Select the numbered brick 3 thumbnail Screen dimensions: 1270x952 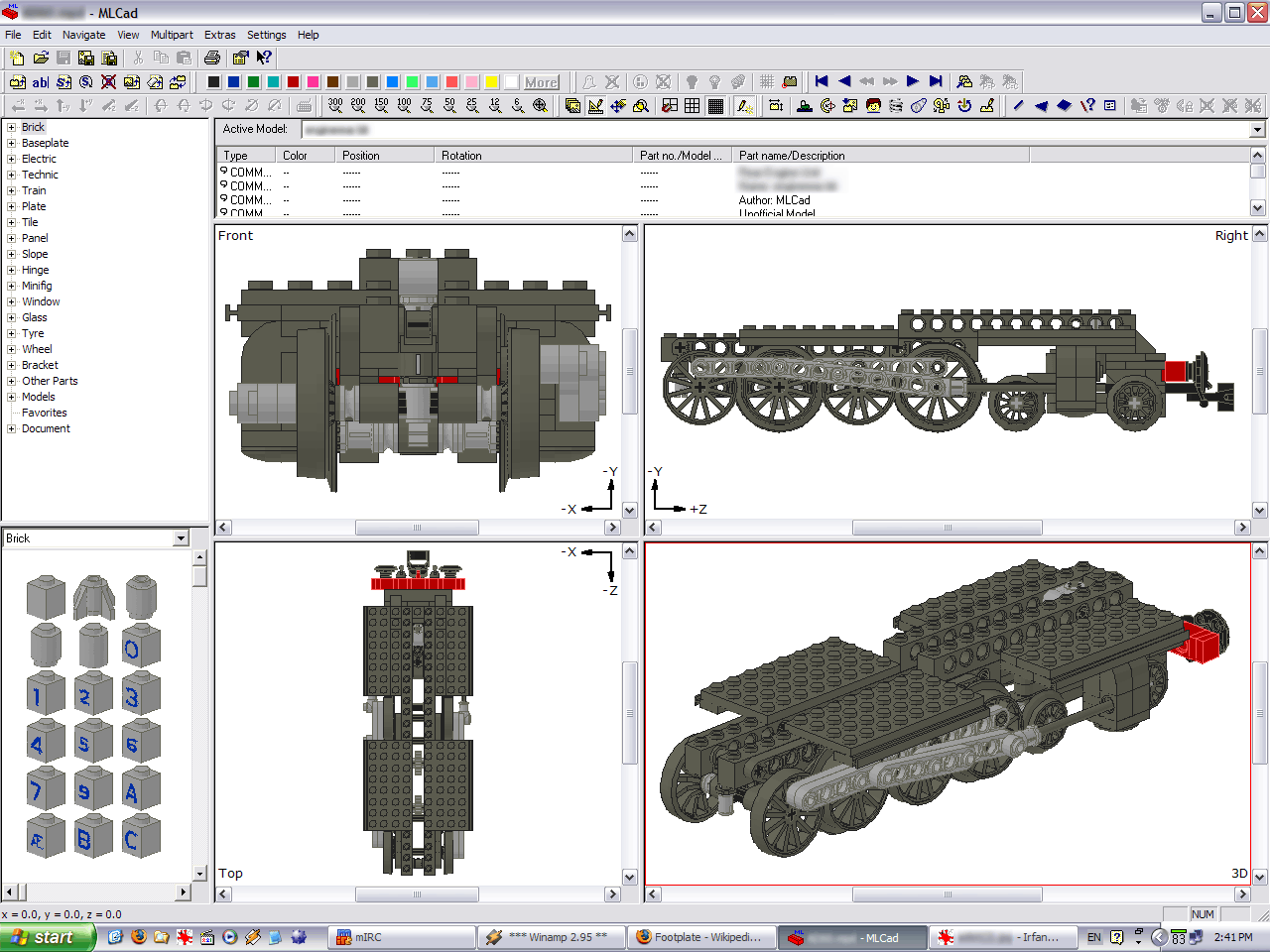[141, 694]
